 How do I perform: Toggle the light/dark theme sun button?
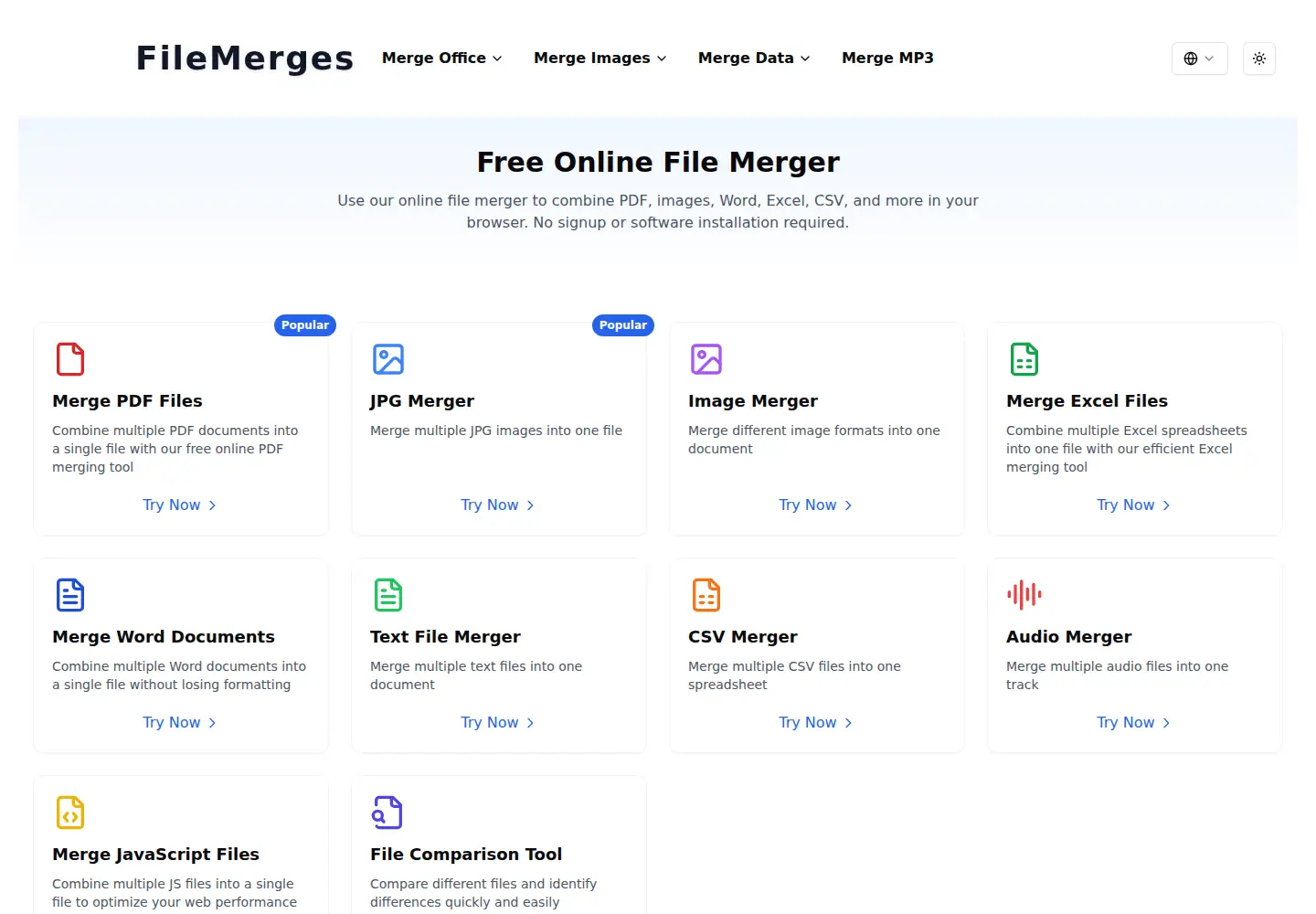1259,58
